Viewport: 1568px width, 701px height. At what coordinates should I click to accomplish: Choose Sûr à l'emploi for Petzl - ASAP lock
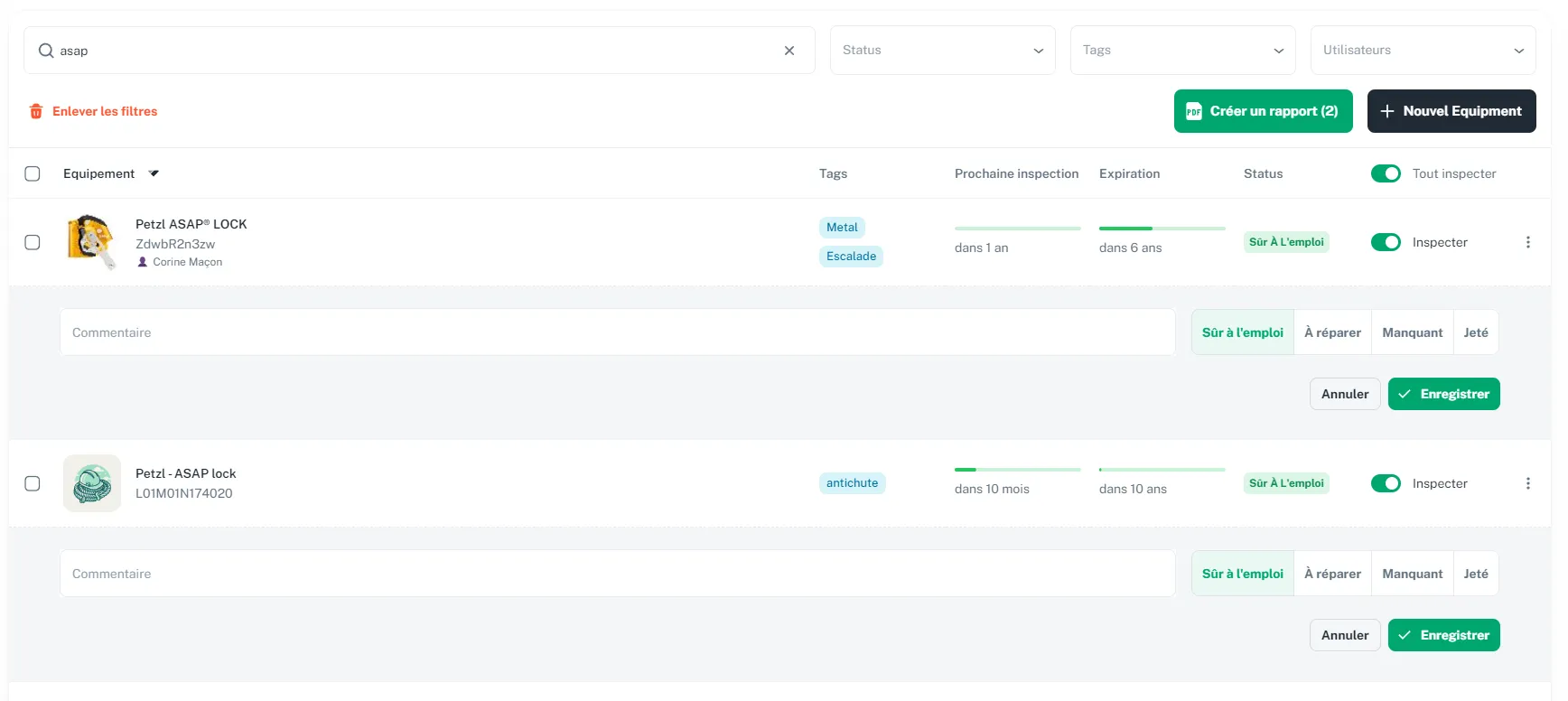[x=1243, y=574]
